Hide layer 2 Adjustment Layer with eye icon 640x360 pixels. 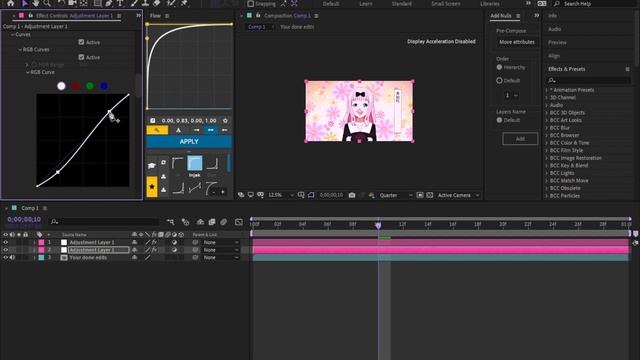click(x=6, y=250)
